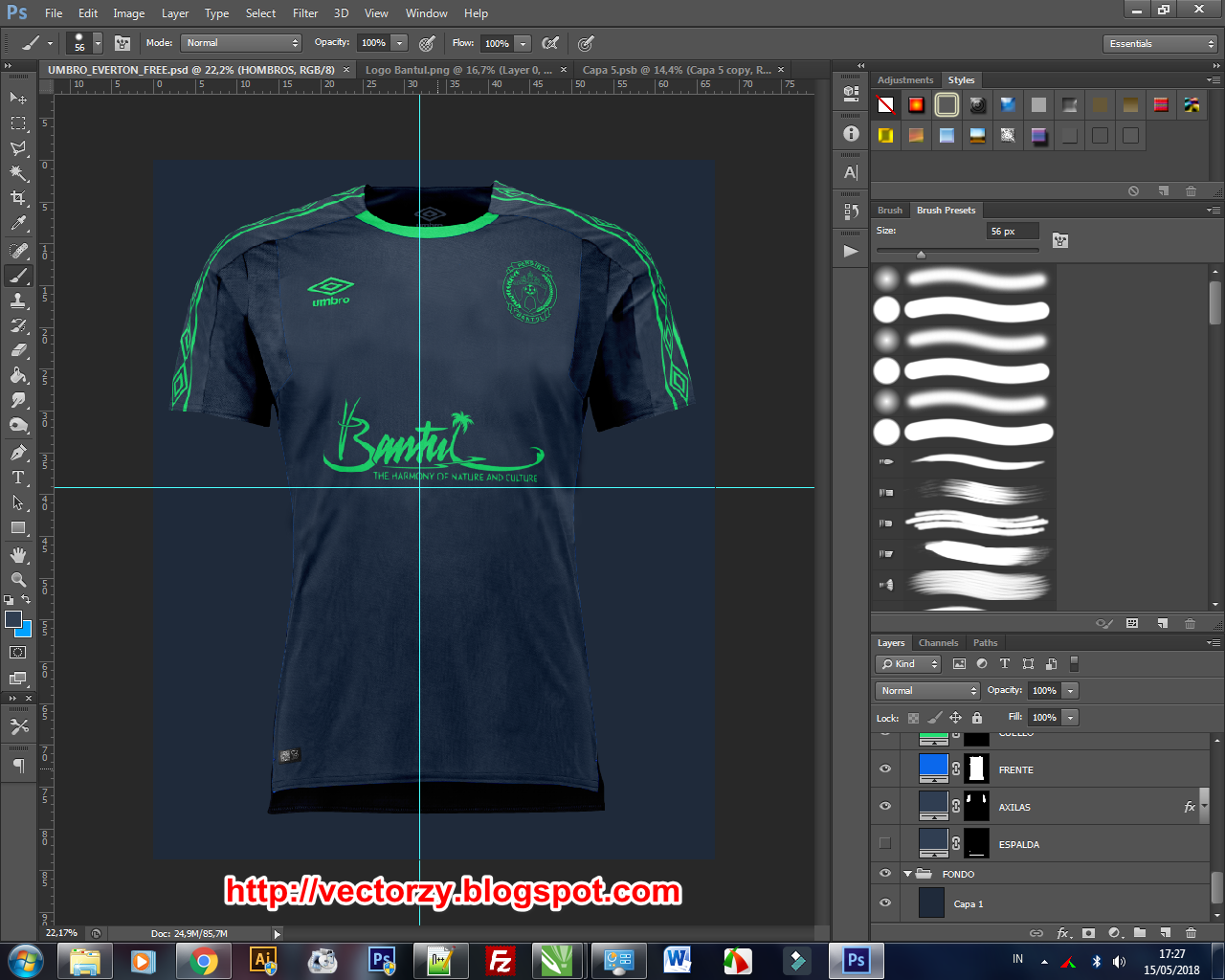Open the layer blend mode dropdown
The width and height of the screenshot is (1225, 980).
(x=927, y=691)
